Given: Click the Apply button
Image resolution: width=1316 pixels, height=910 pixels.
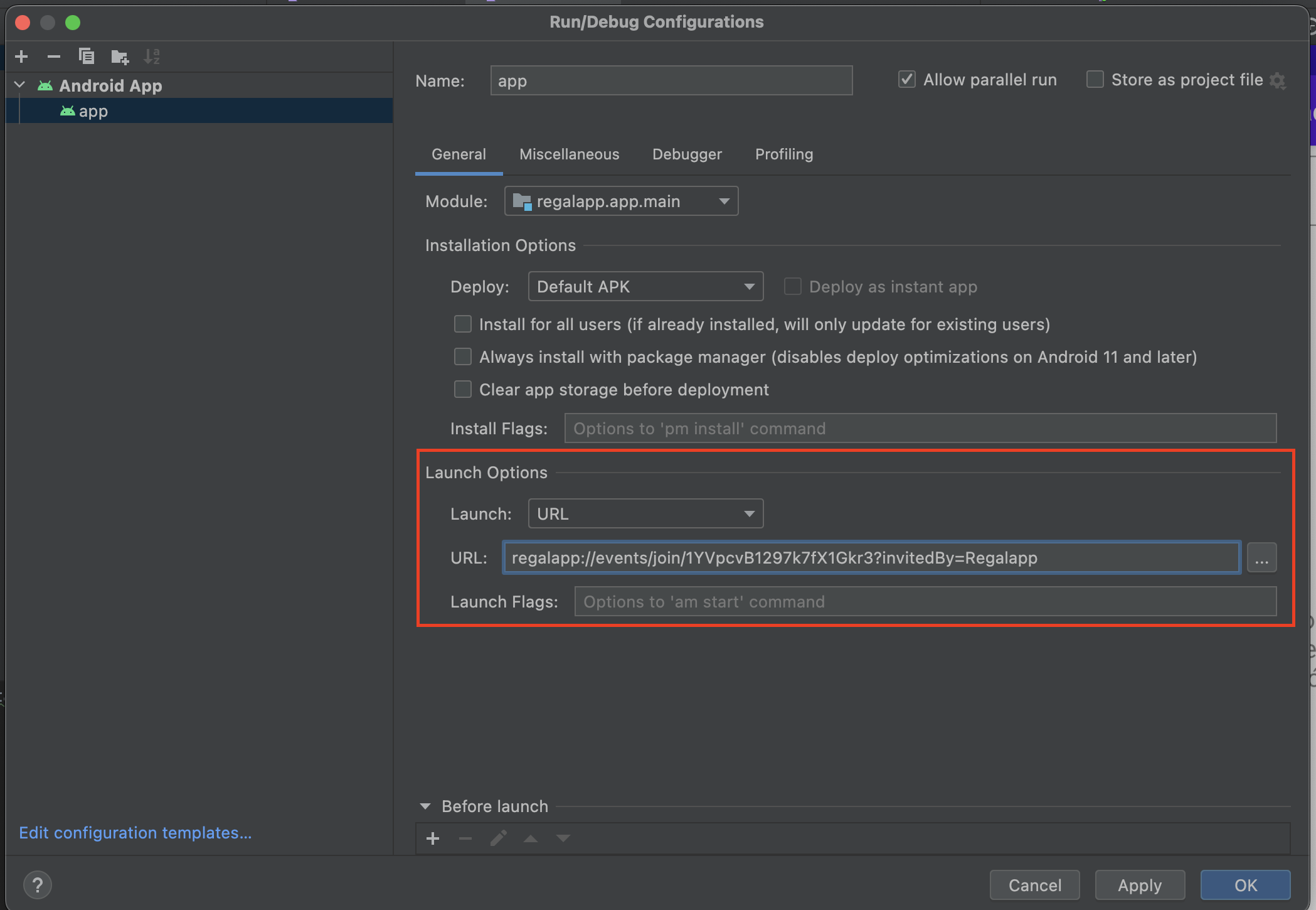Looking at the screenshot, I should 1139,885.
